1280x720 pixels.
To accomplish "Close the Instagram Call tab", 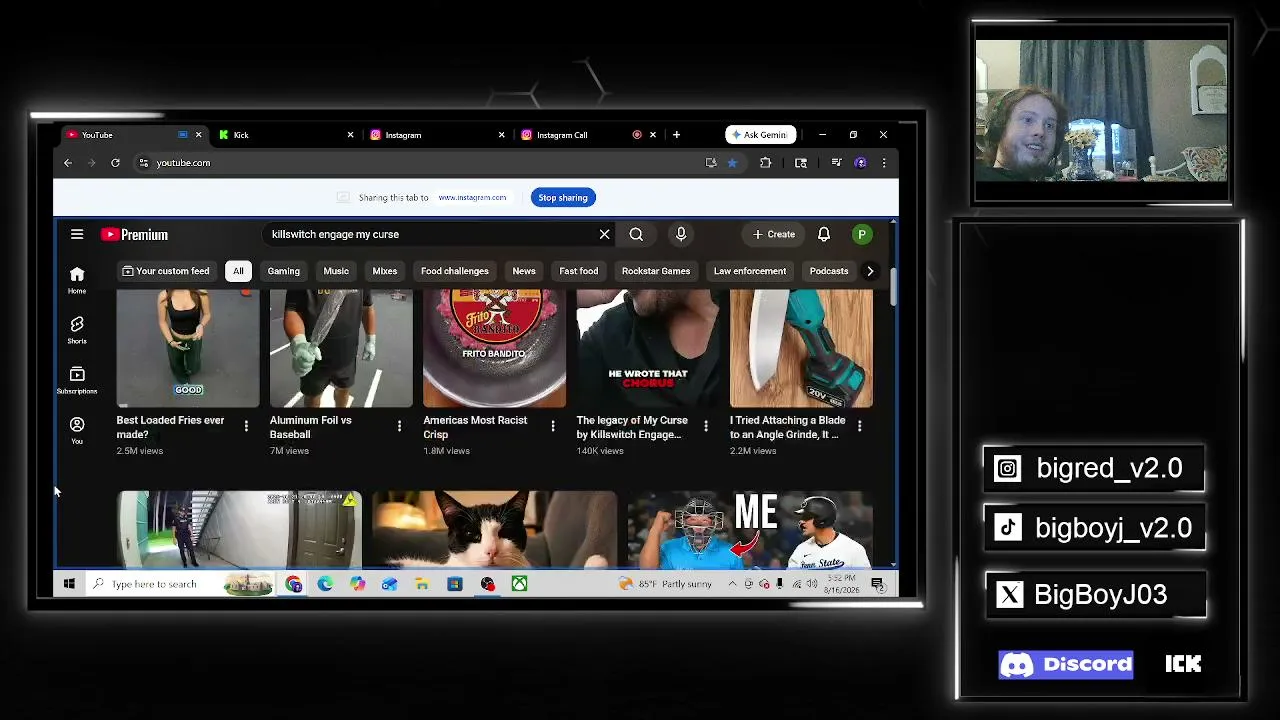I will (653, 135).
